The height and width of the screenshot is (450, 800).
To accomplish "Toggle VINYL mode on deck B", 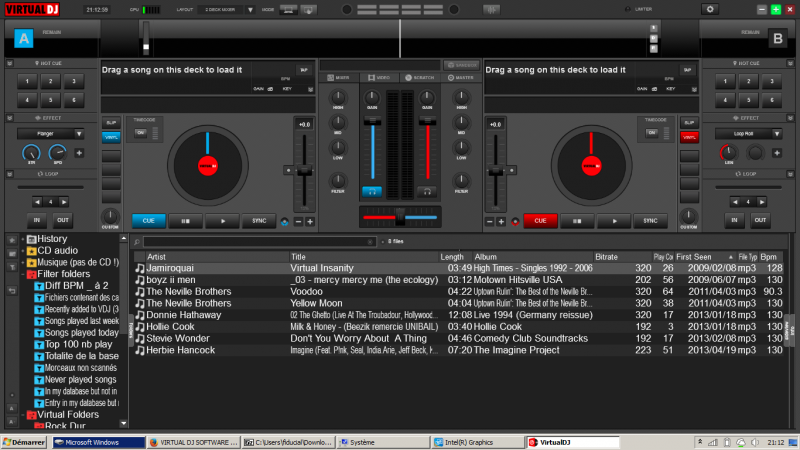I will click(689, 137).
